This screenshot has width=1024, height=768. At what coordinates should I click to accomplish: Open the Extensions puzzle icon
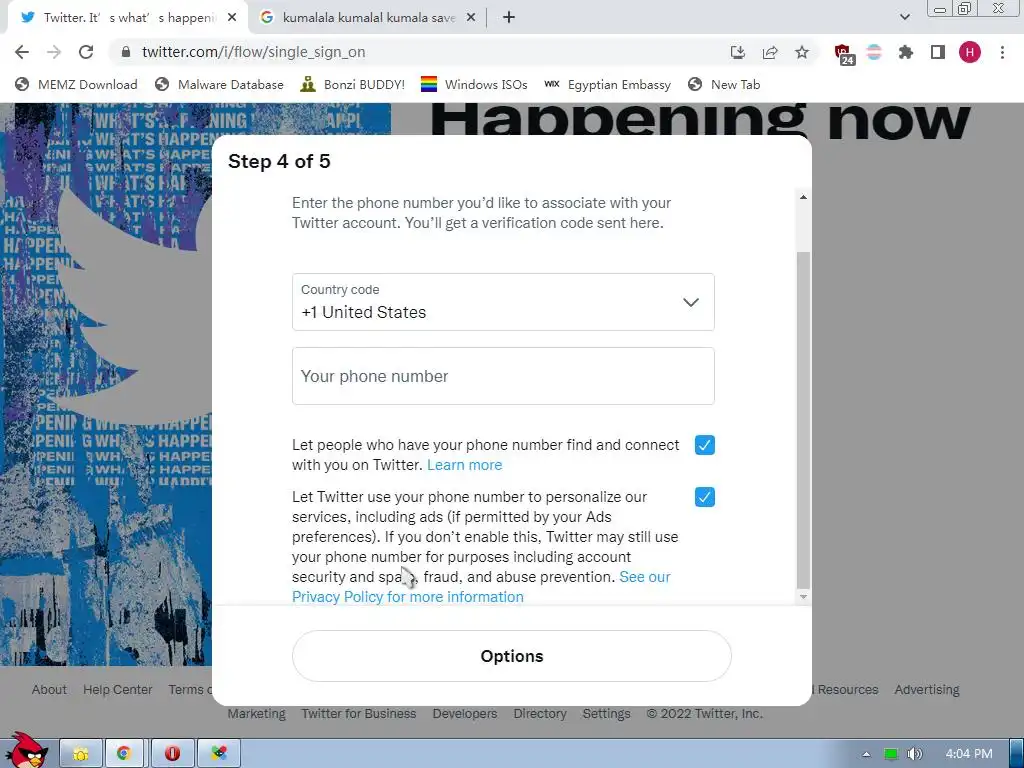pos(905,52)
